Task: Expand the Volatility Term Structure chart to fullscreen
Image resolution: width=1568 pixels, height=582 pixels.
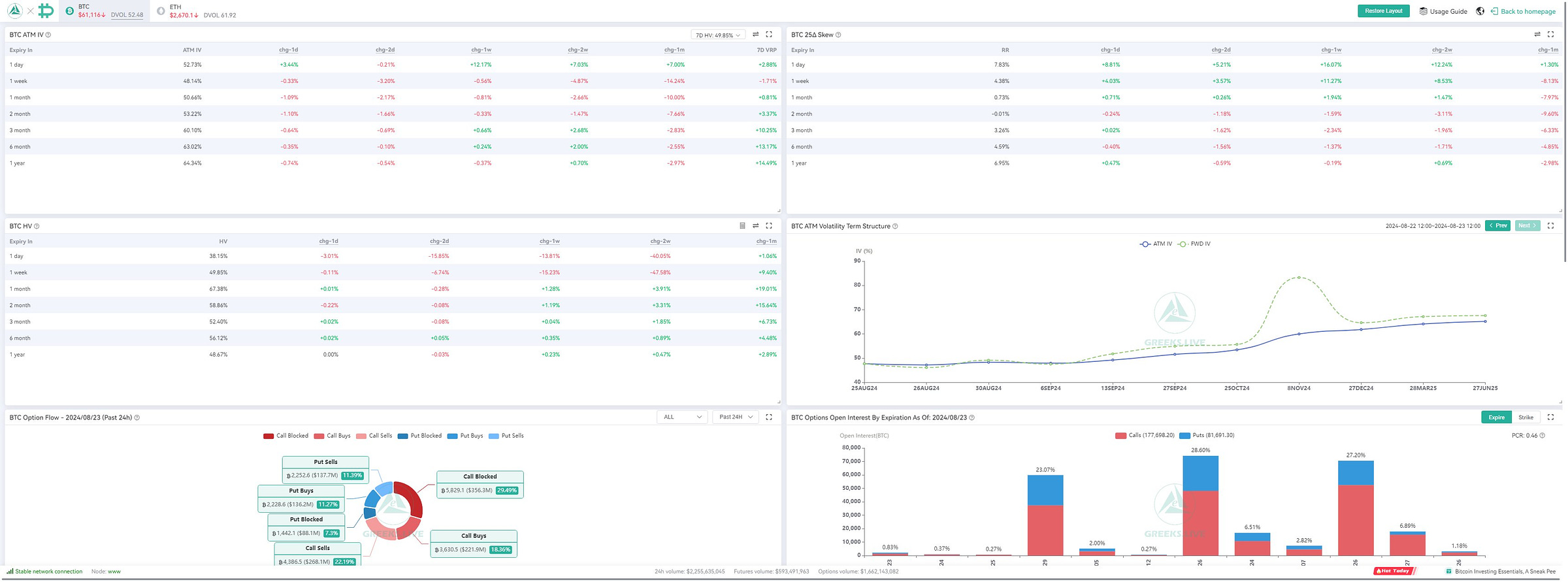Action: tap(1550, 225)
